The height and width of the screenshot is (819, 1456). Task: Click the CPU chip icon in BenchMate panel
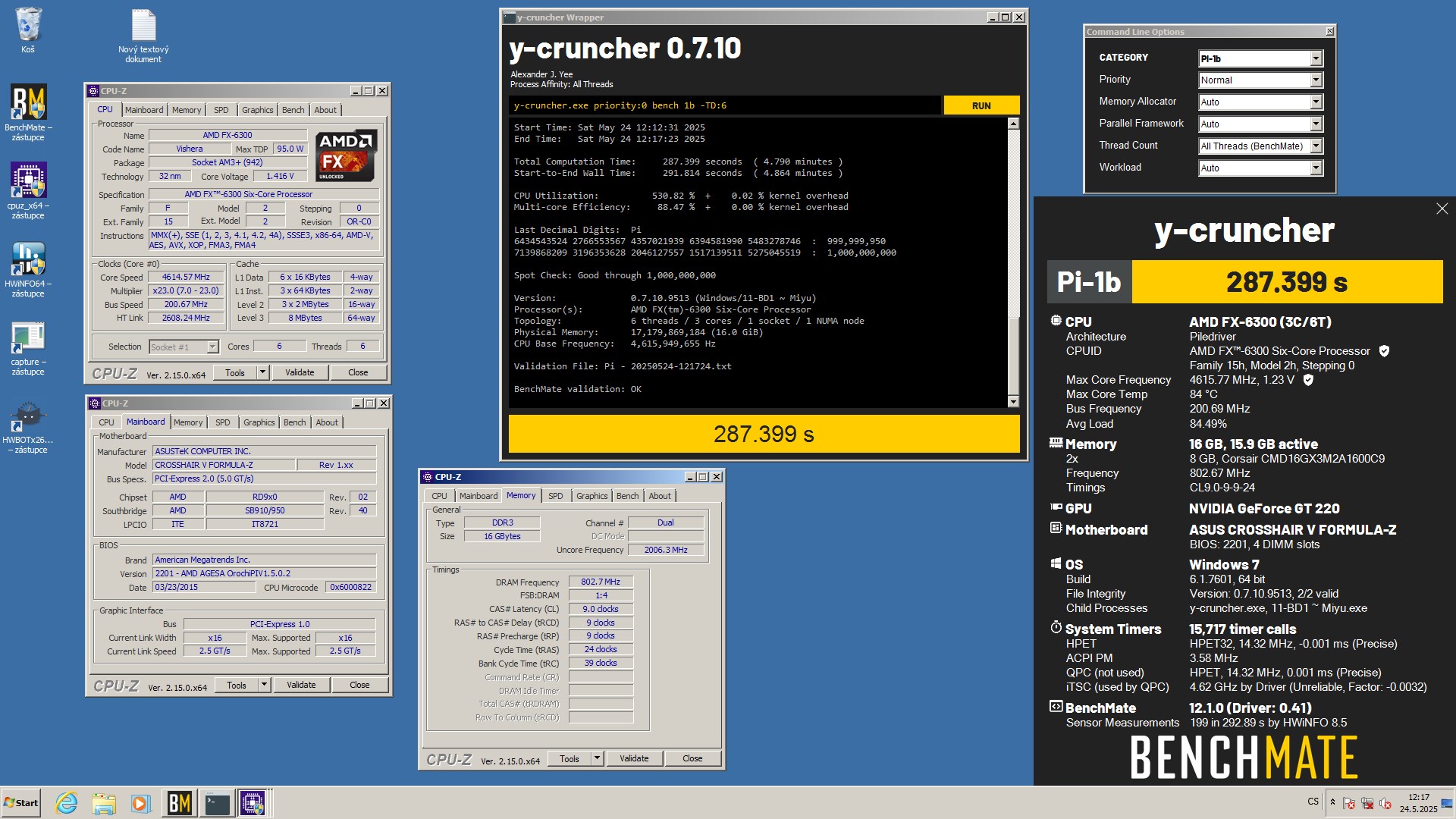(1056, 321)
